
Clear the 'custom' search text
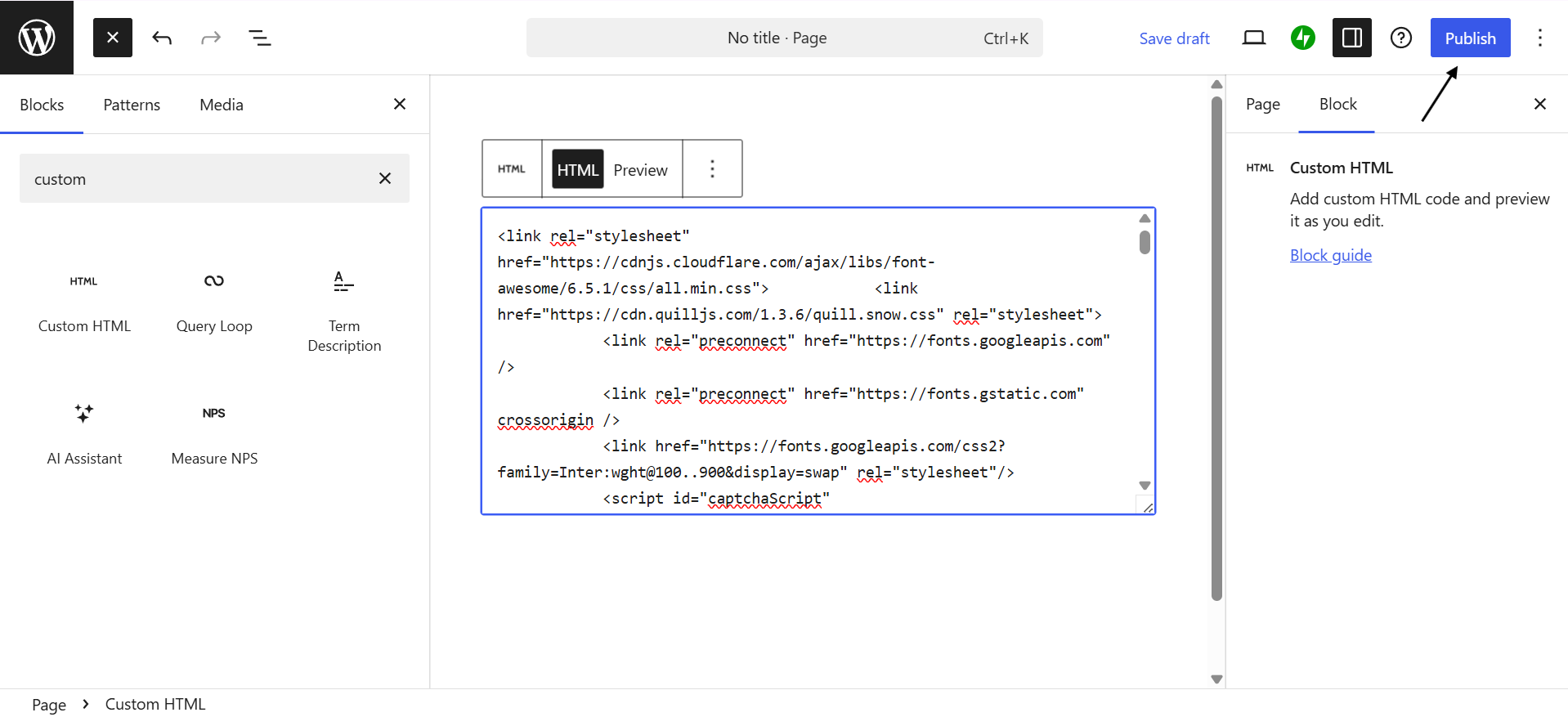tap(385, 178)
